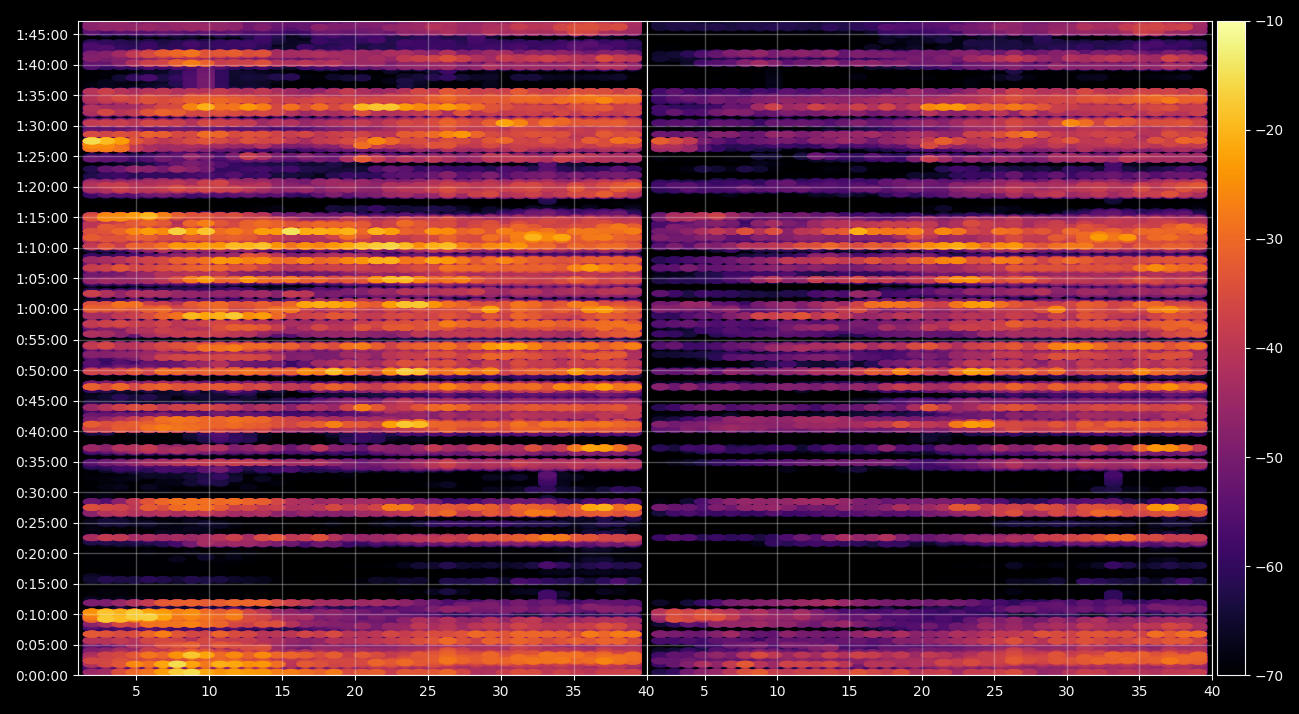1299x714 pixels.
Task: Click the 0:35:00 y-axis label
Action: (42, 462)
